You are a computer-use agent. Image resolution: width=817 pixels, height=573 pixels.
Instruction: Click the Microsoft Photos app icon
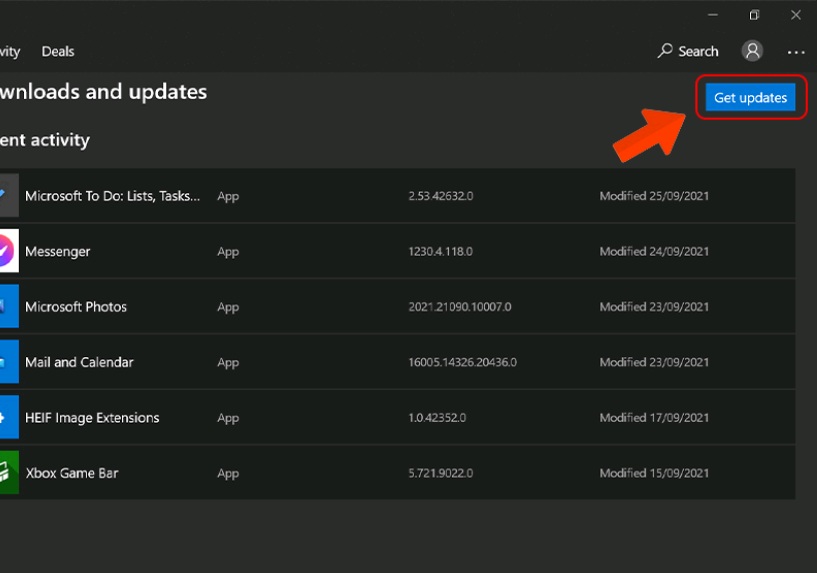click(x=9, y=306)
